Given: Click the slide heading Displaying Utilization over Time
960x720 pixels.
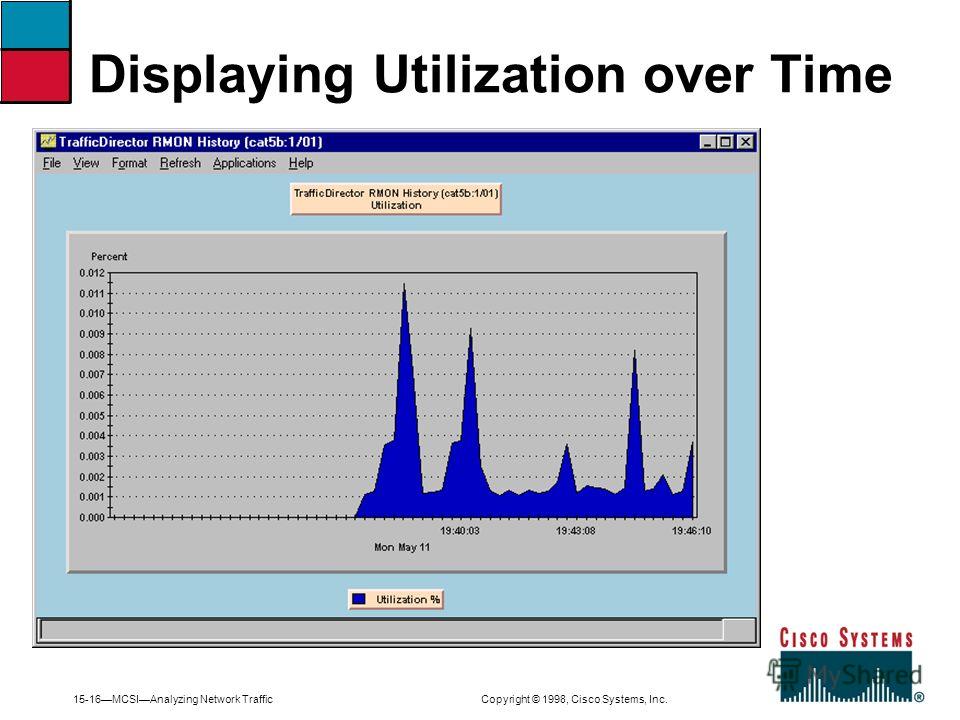Looking at the screenshot, I should coord(491,75).
